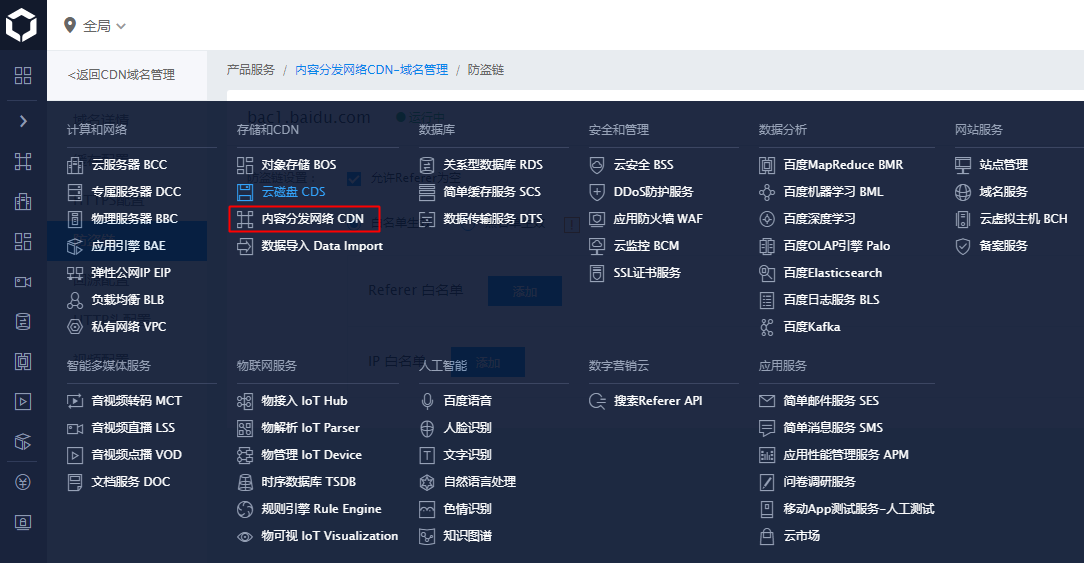The height and width of the screenshot is (563, 1084).
Task: Click the 音视频直播 LSS icon
Action: (x=75, y=428)
